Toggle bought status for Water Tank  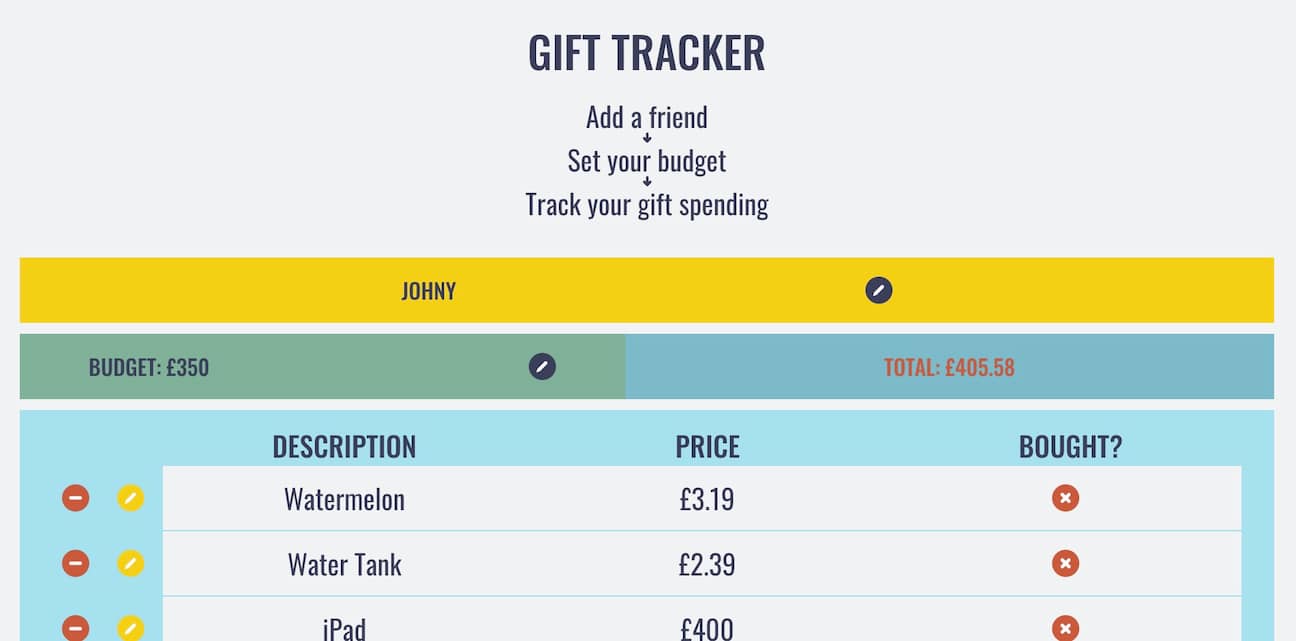coord(1065,564)
